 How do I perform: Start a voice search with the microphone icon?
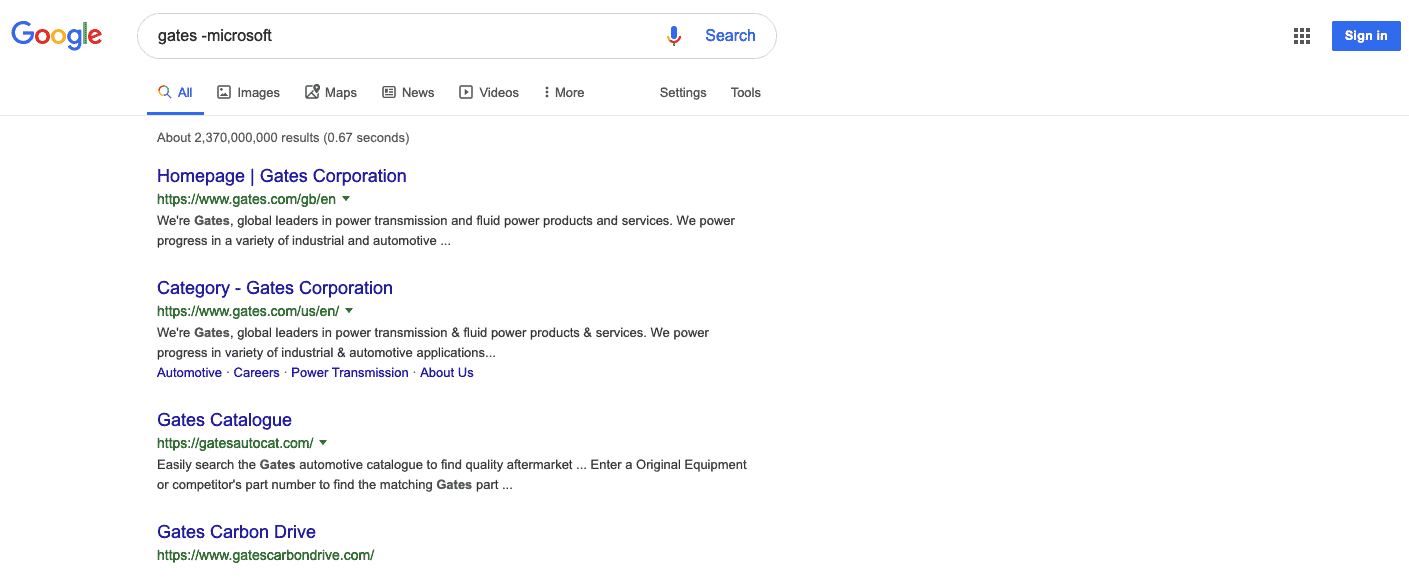673,35
